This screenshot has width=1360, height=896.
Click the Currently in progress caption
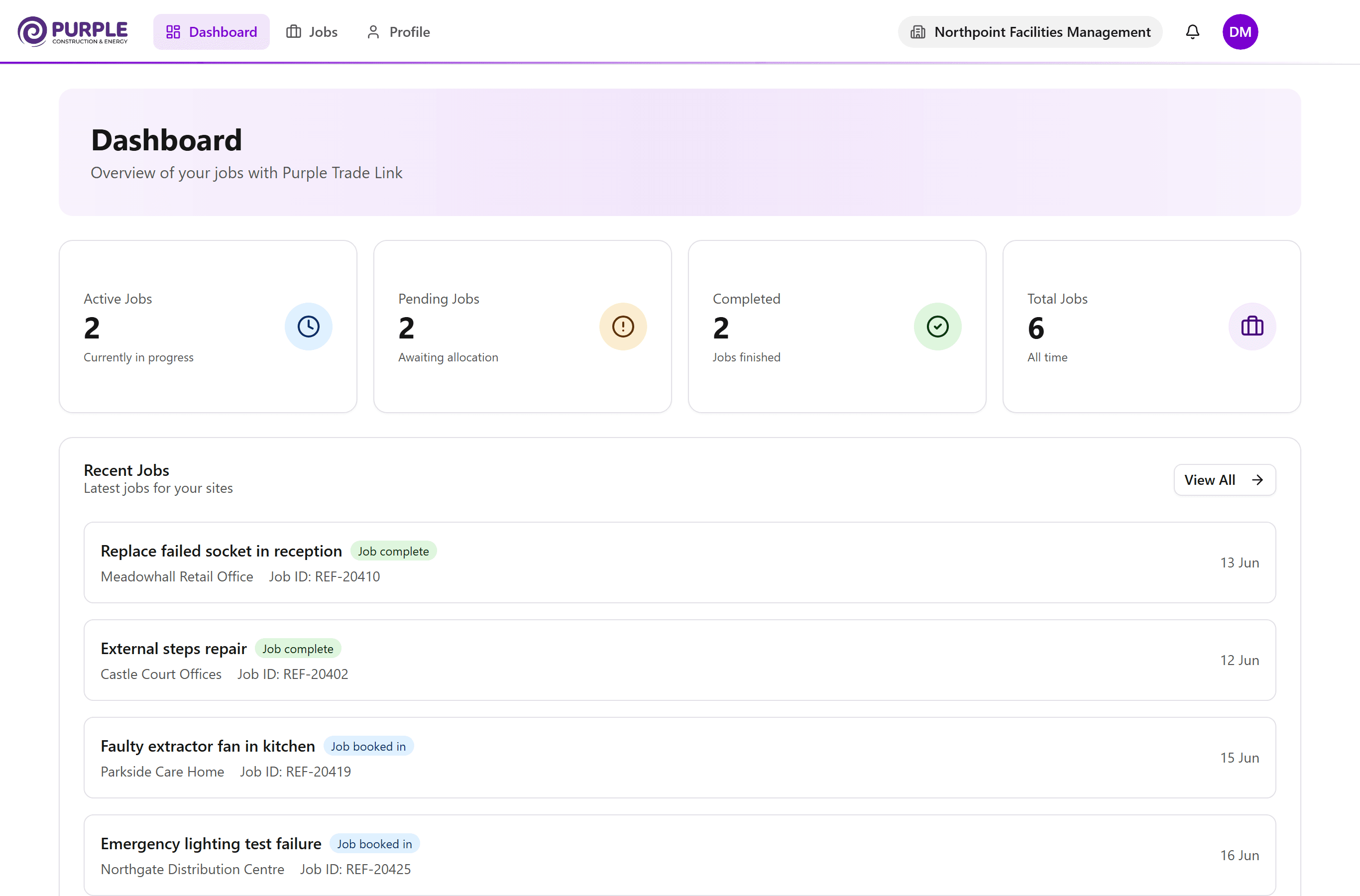tap(139, 358)
